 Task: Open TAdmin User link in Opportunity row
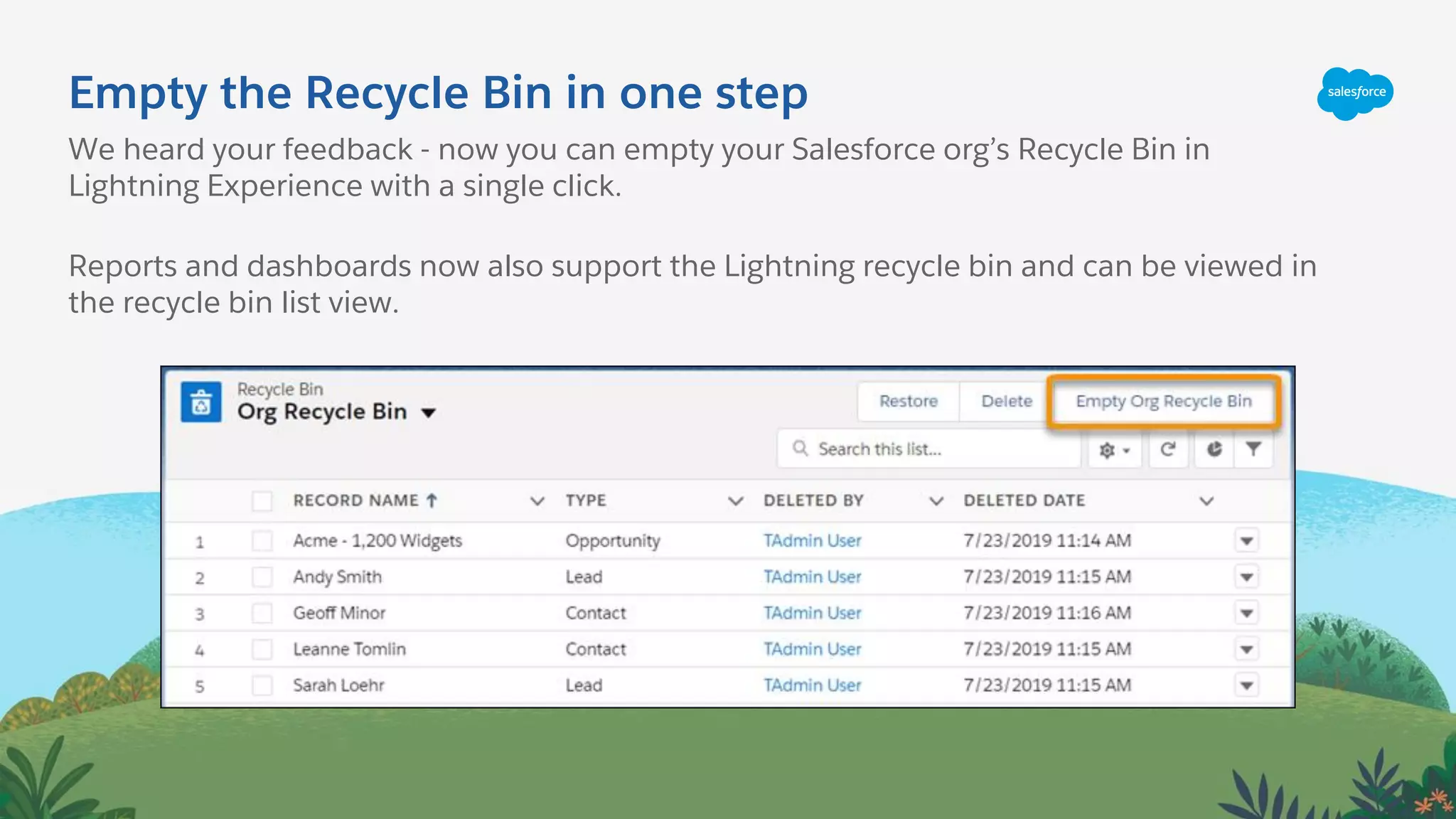(x=813, y=541)
